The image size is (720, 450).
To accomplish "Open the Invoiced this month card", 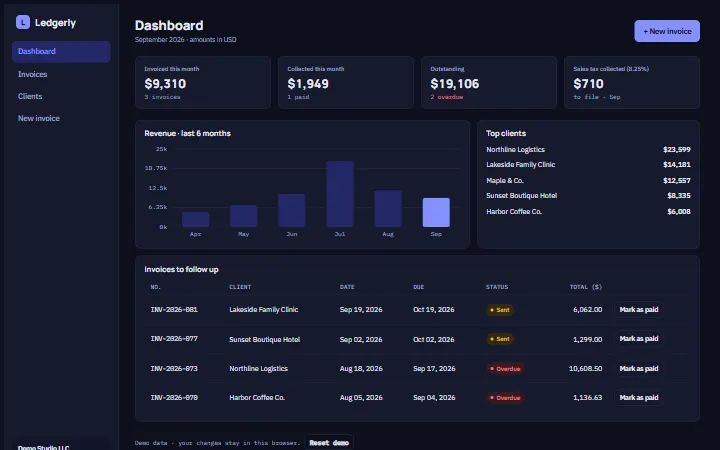I will [x=203, y=83].
